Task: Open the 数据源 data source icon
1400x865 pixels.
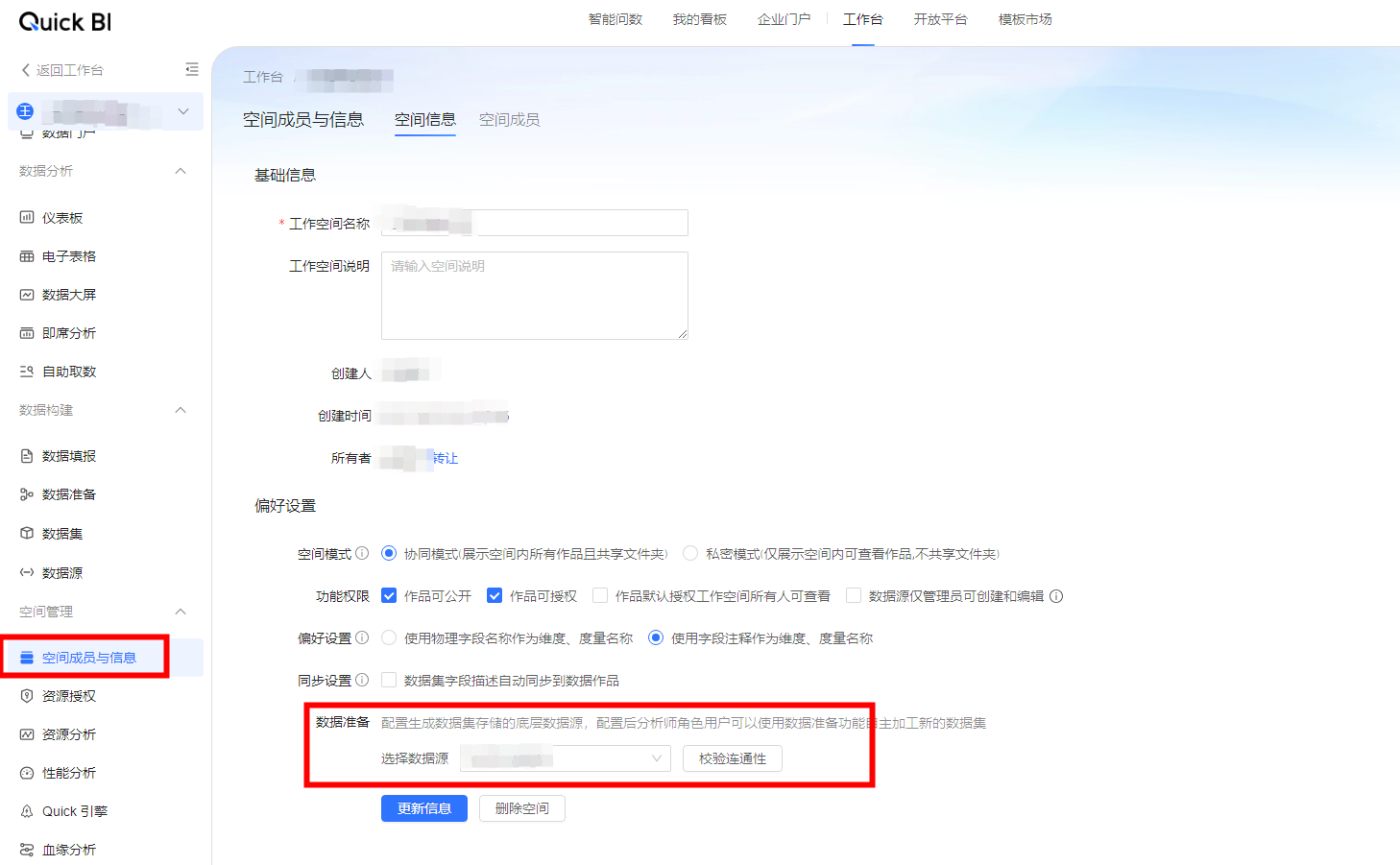Action: [27, 572]
